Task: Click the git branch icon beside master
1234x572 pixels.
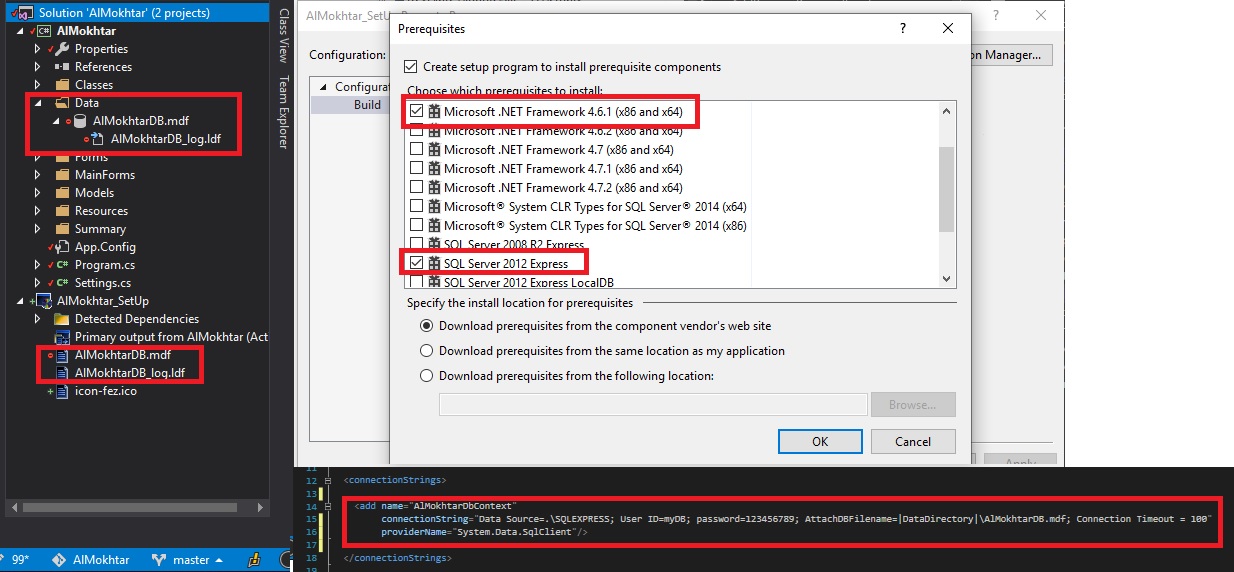Action: [x=160, y=560]
